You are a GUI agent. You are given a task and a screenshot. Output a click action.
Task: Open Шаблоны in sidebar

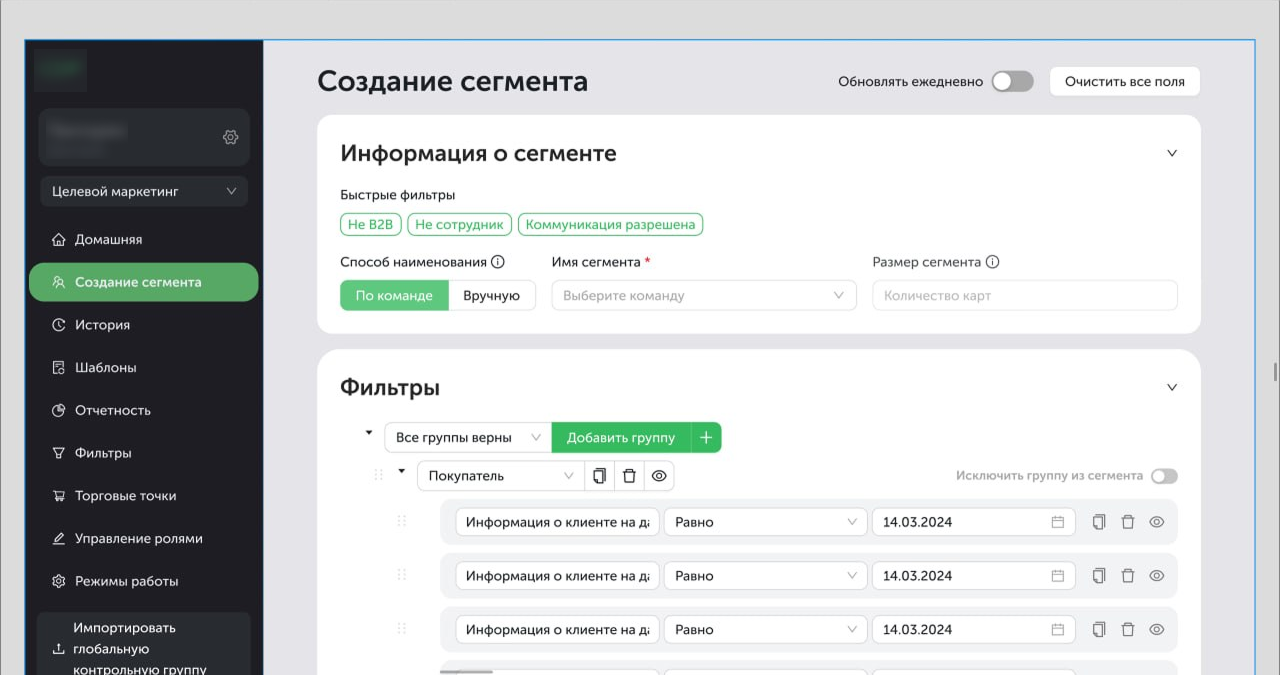click(144, 368)
